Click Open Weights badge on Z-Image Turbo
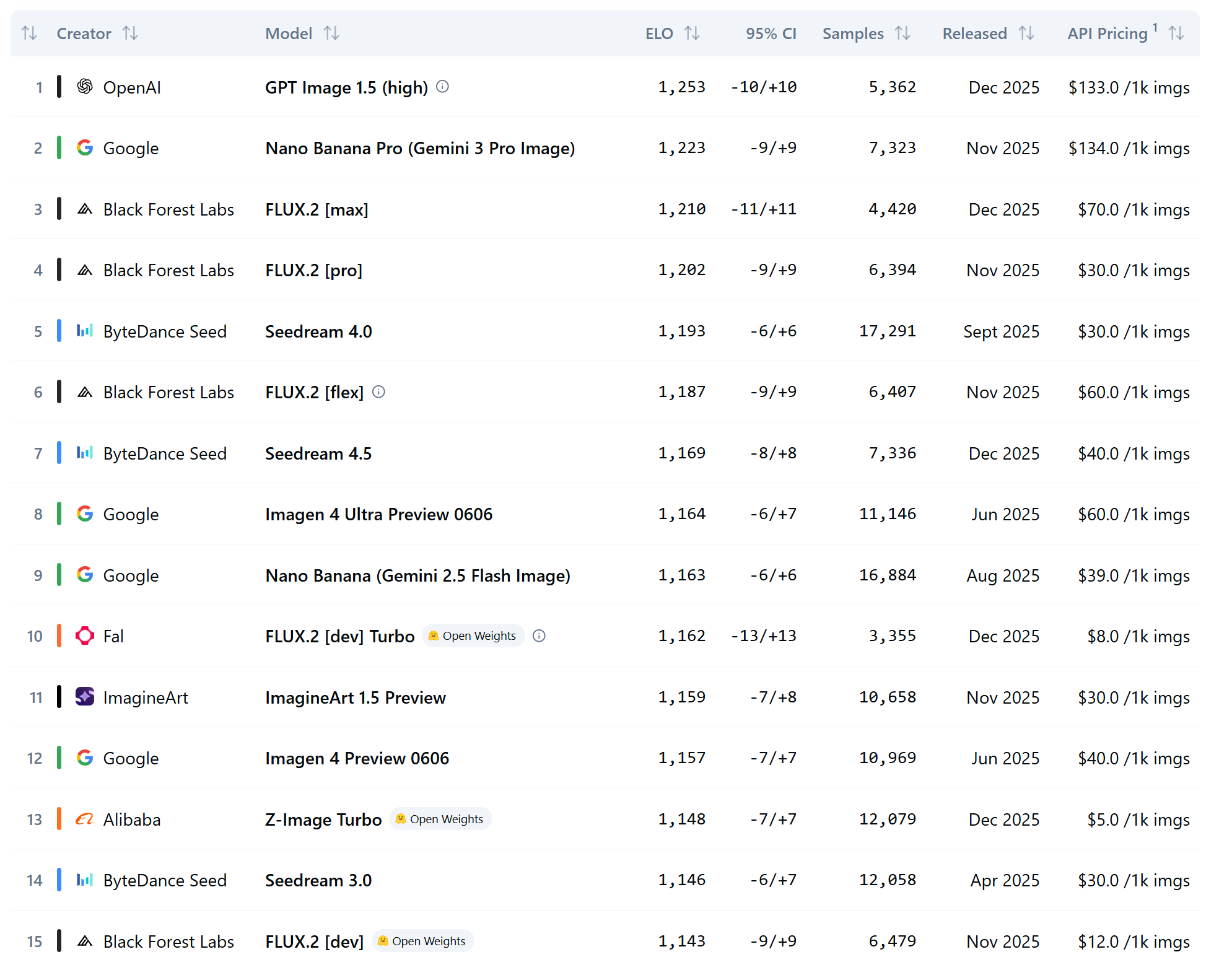 click(440, 819)
